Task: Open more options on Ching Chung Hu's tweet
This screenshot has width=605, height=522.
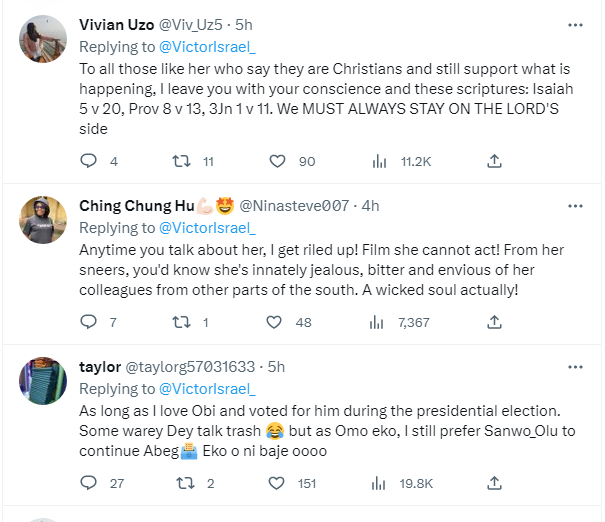Action: tap(575, 206)
